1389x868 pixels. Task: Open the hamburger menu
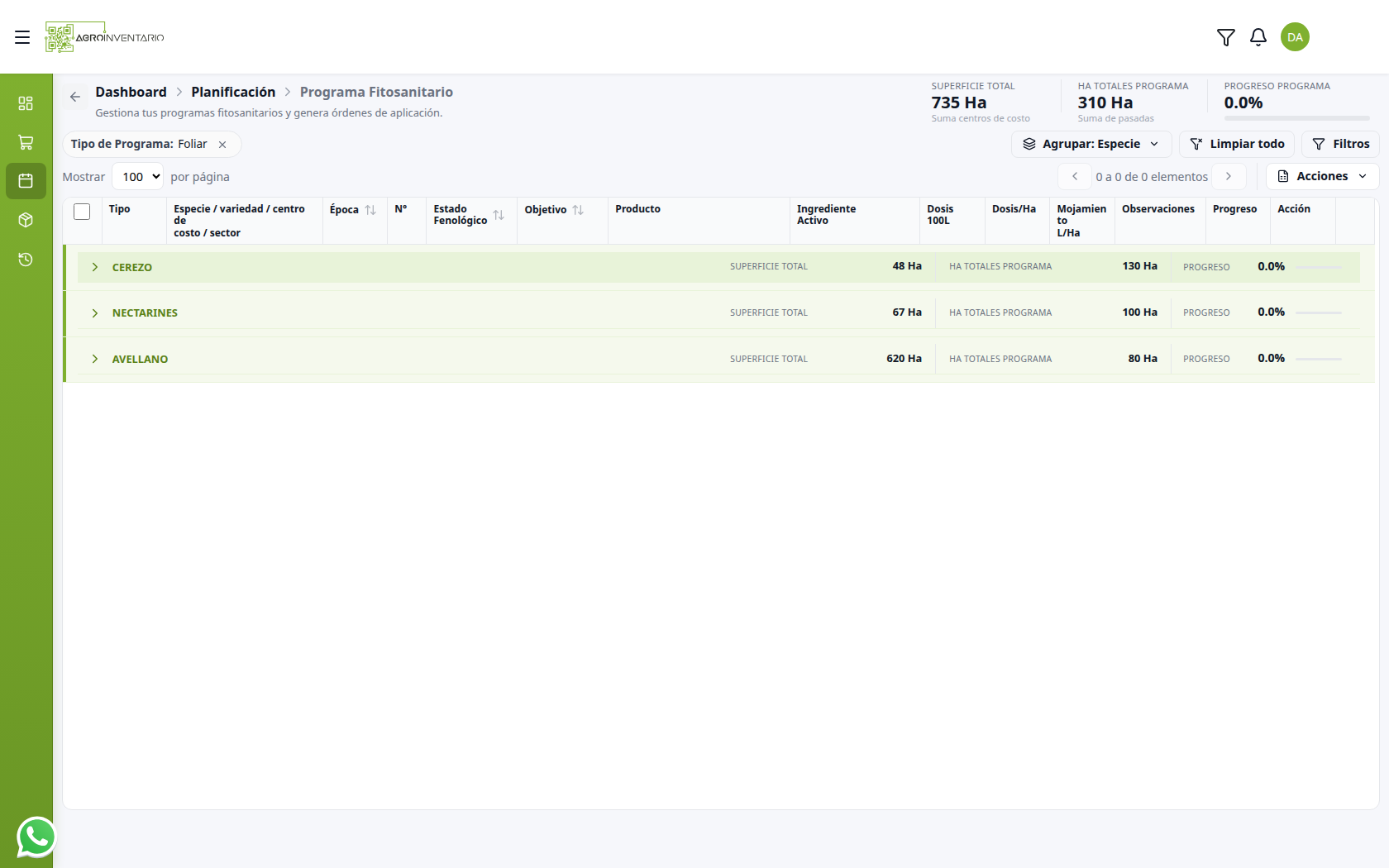pyautogui.click(x=22, y=37)
